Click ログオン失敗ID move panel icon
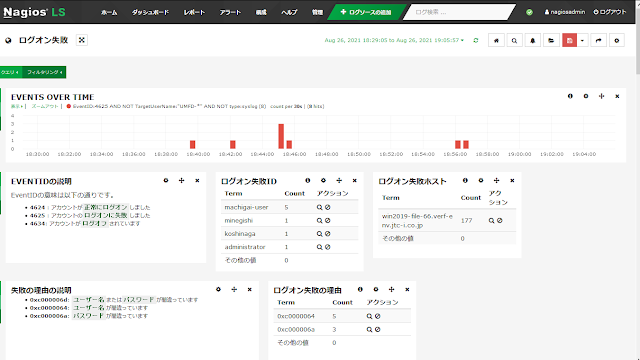This screenshot has height=360, width=640. [x=339, y=180]
